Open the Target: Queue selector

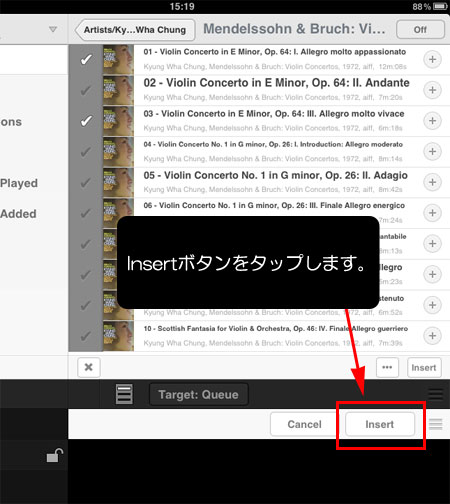coord(199,394)
